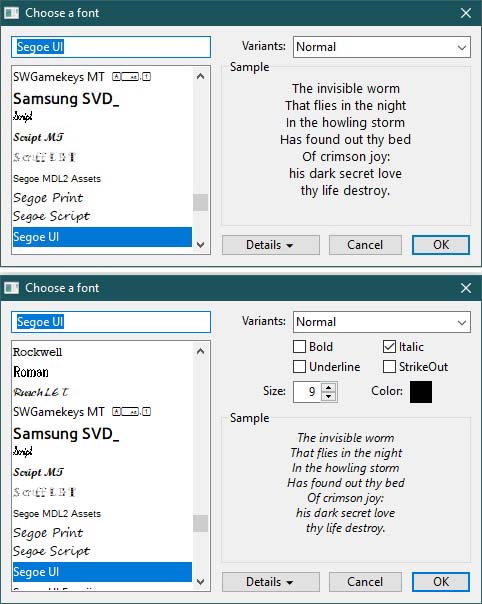The height and width of the screenshot is (604, 482).
Task: Click the down arrow of the lower font list scrollbar
Action: pyautogui.click(x=200, y=581)
